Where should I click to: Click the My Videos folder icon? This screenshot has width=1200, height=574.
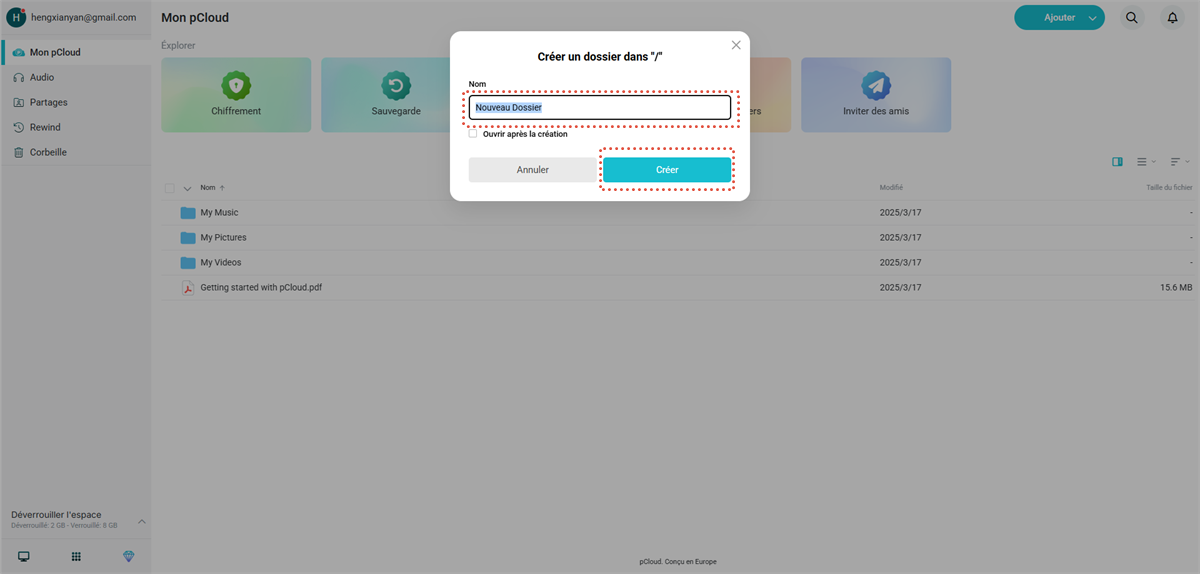[188, 263]
